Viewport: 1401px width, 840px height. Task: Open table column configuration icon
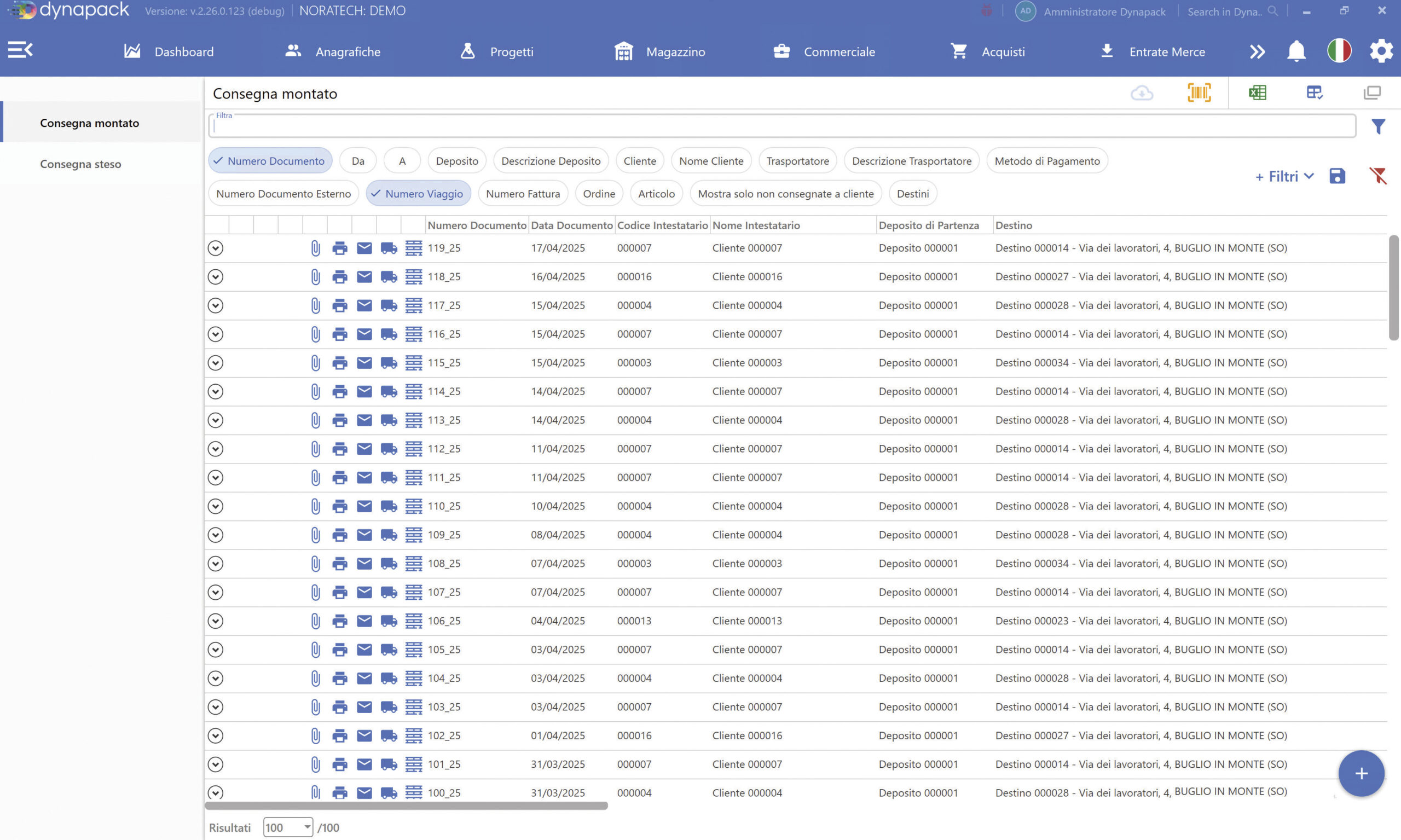point(1315,92)
